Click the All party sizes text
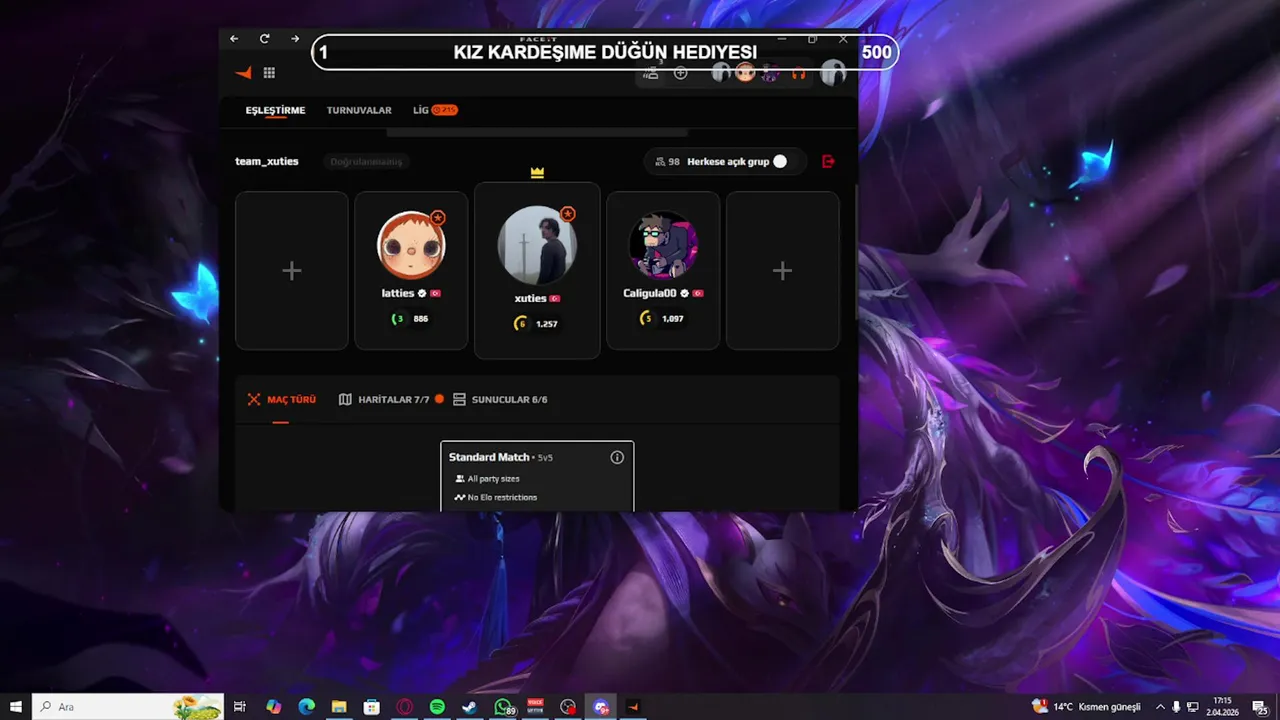This screenshot has width=1280, height=720. (x=493, y=479)
